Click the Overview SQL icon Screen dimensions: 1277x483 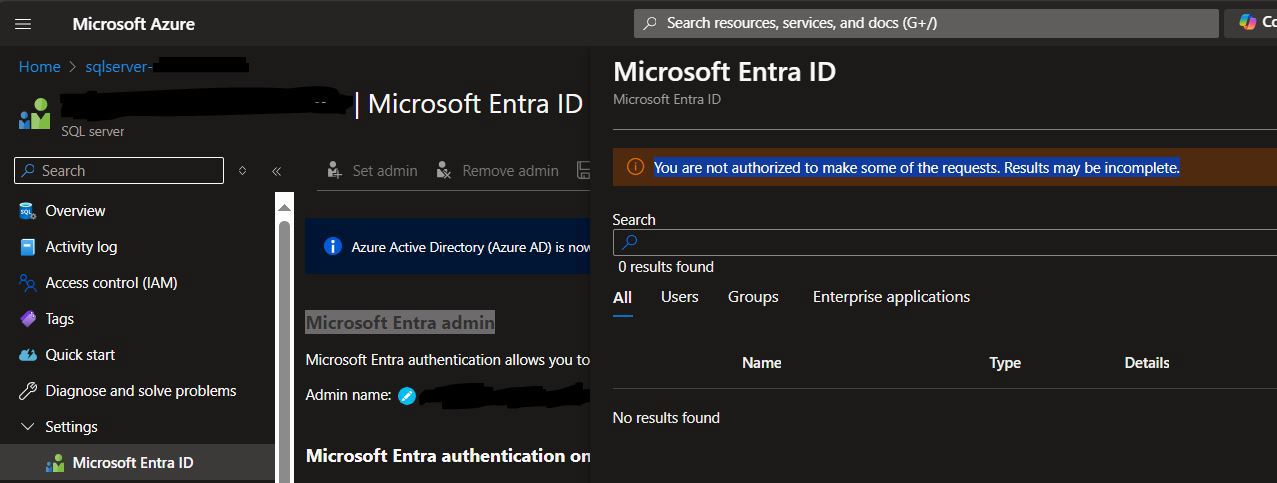[x=28, y=211]
